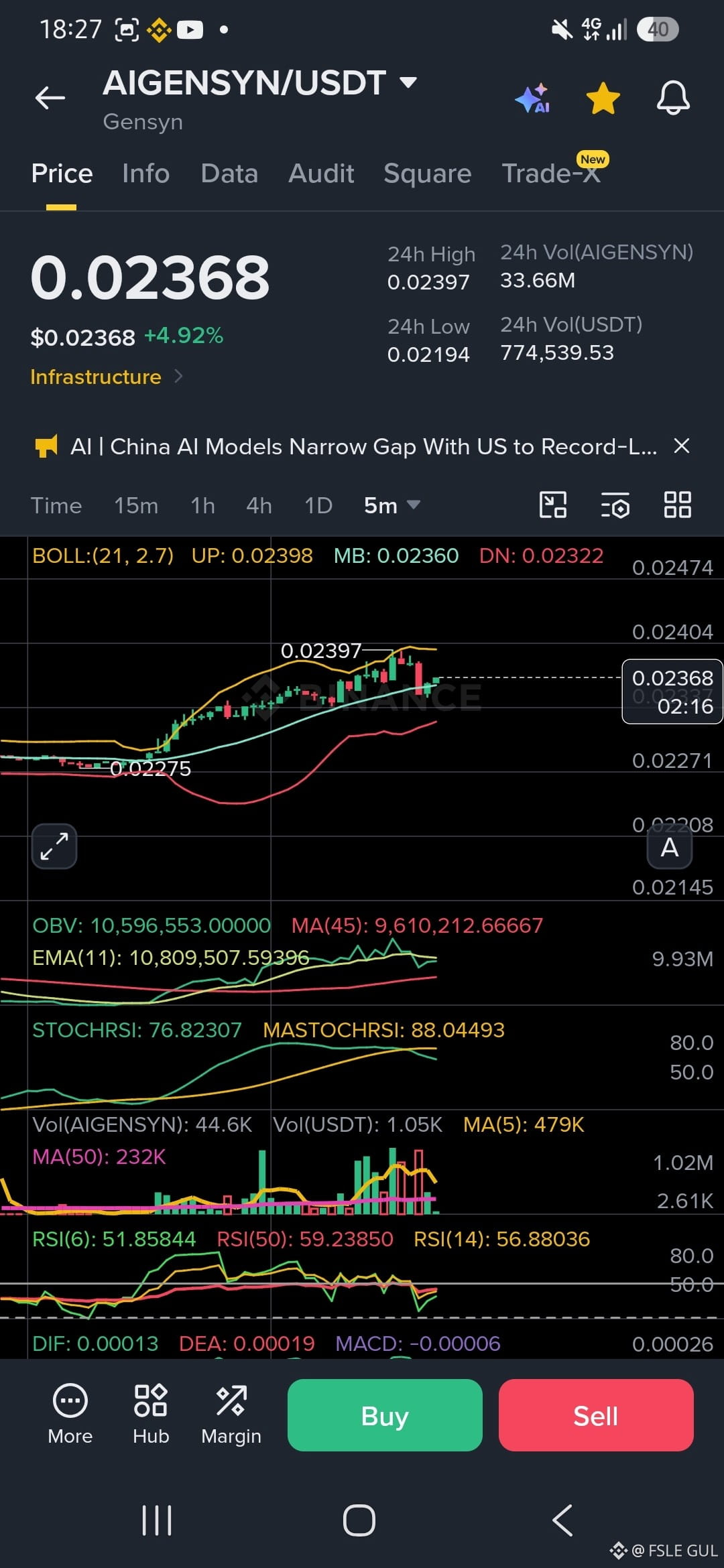The width and height of the screenshot is (724, 1568).
Task: Tap the RSI(6) indicator readout
Action: (x=114, y=1239)
